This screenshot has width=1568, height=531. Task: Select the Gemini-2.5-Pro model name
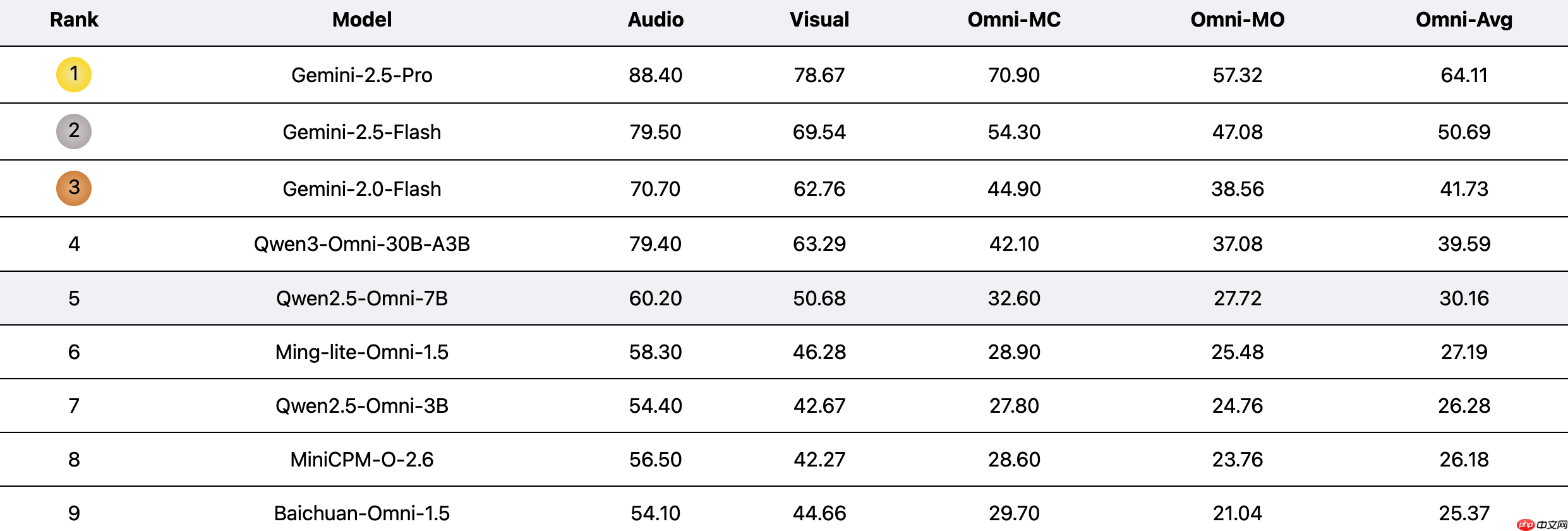click(362, 75)
